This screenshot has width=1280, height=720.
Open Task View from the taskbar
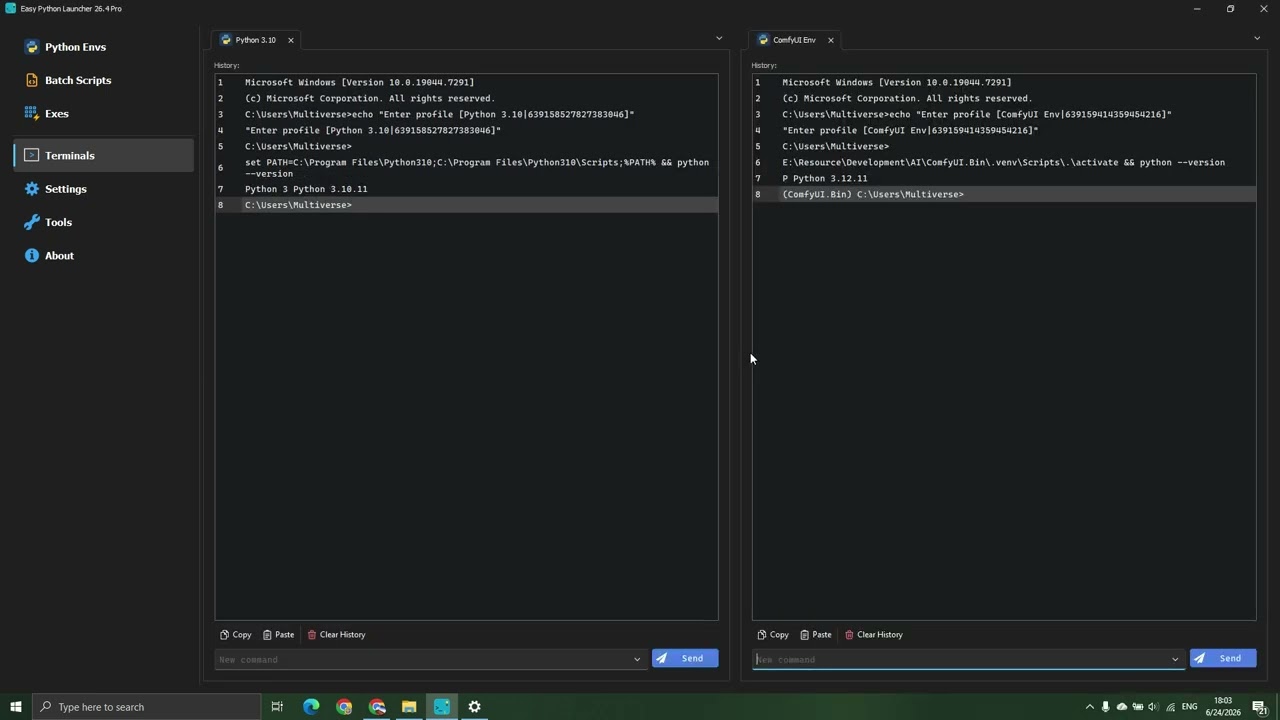[x=277, y=707]
